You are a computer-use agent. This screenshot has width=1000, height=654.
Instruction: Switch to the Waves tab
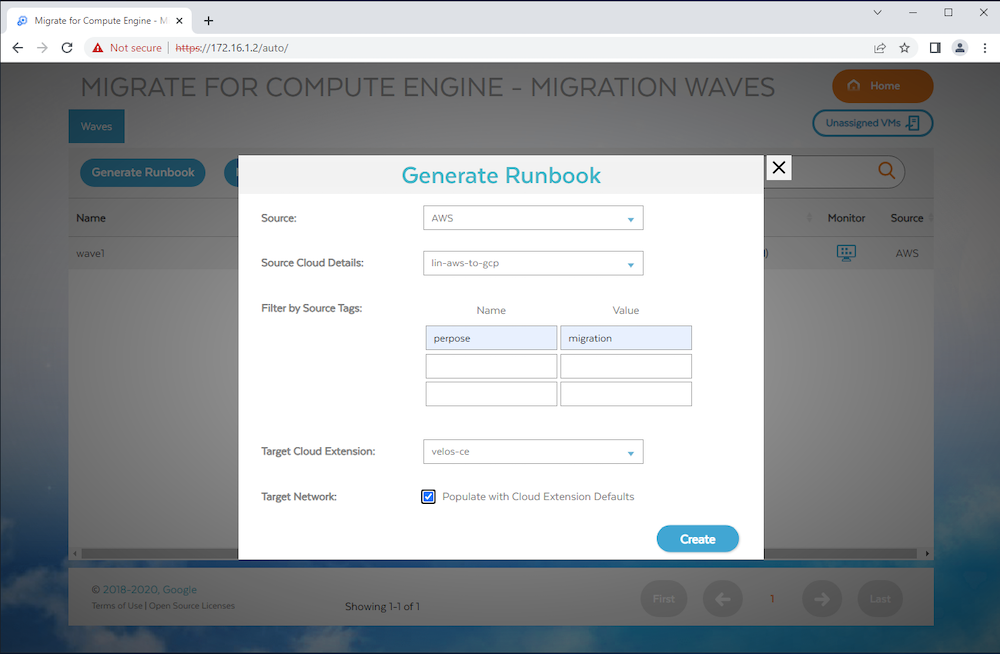click(x=96, y=126)
